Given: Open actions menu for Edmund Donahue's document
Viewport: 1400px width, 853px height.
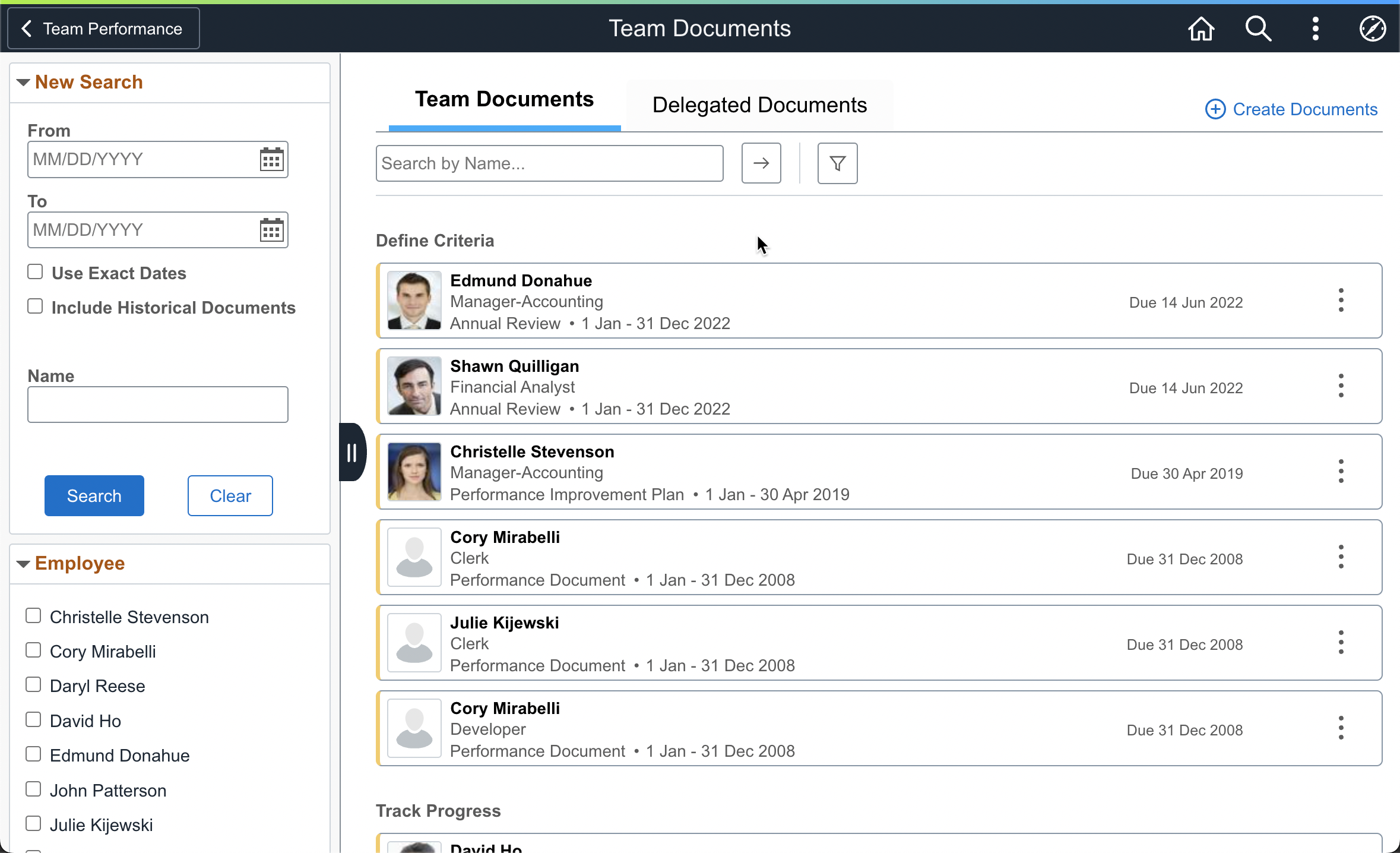Looking at the screenshot, I should pyautogui.click(x=1341, y=301).
